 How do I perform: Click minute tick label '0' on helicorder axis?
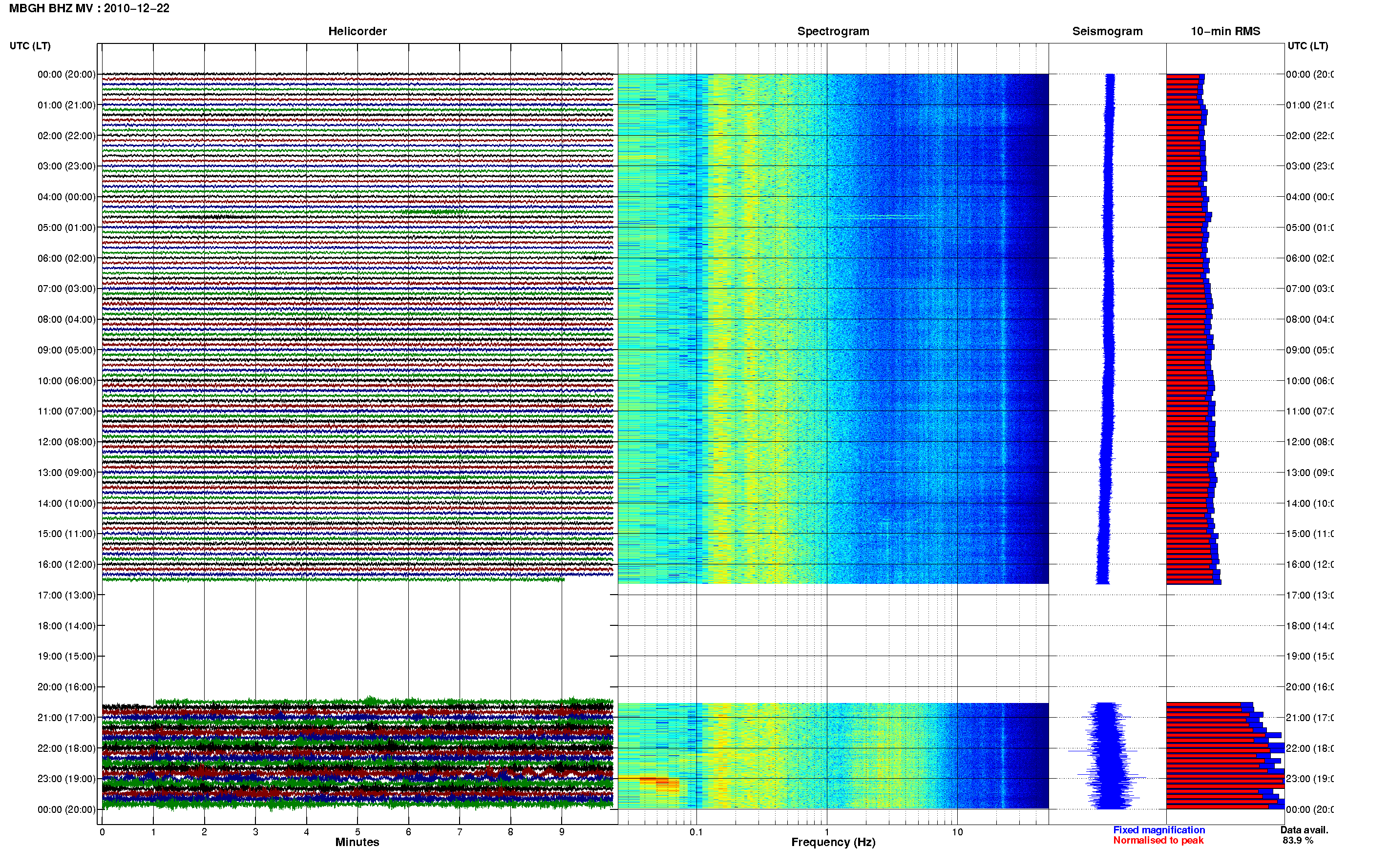point(102,832)
